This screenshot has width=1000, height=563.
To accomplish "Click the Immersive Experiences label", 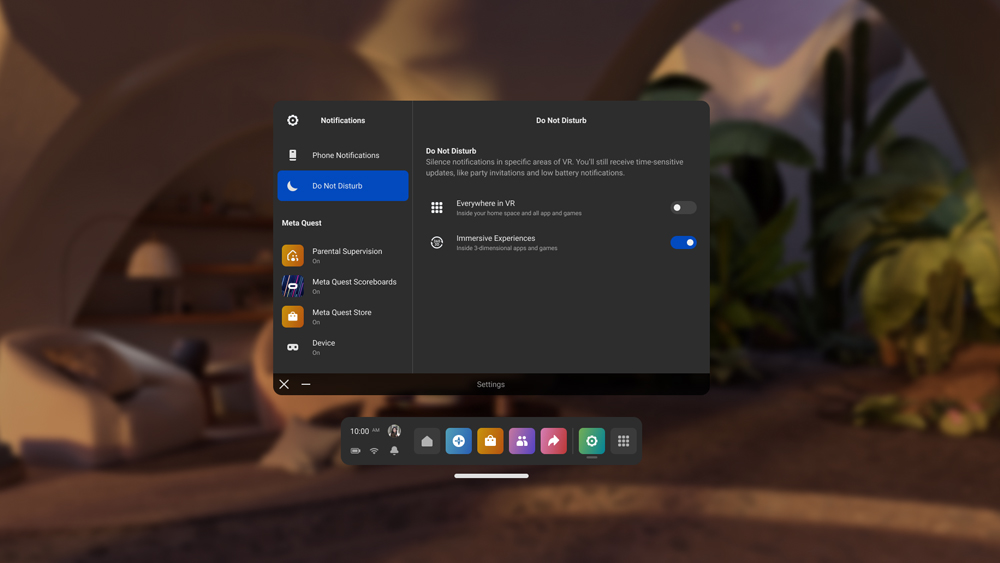I will tap(496, 238).
